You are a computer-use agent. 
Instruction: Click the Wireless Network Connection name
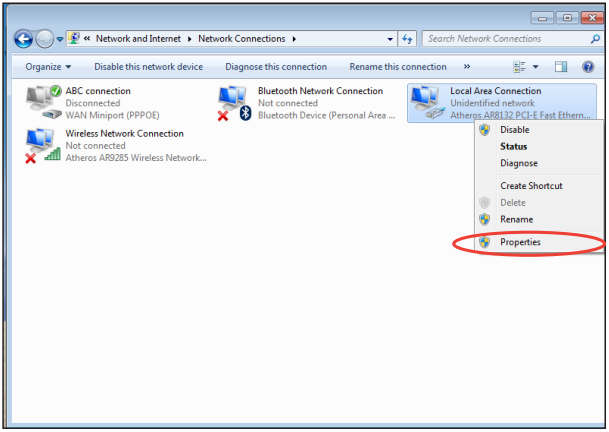(124, 134)
